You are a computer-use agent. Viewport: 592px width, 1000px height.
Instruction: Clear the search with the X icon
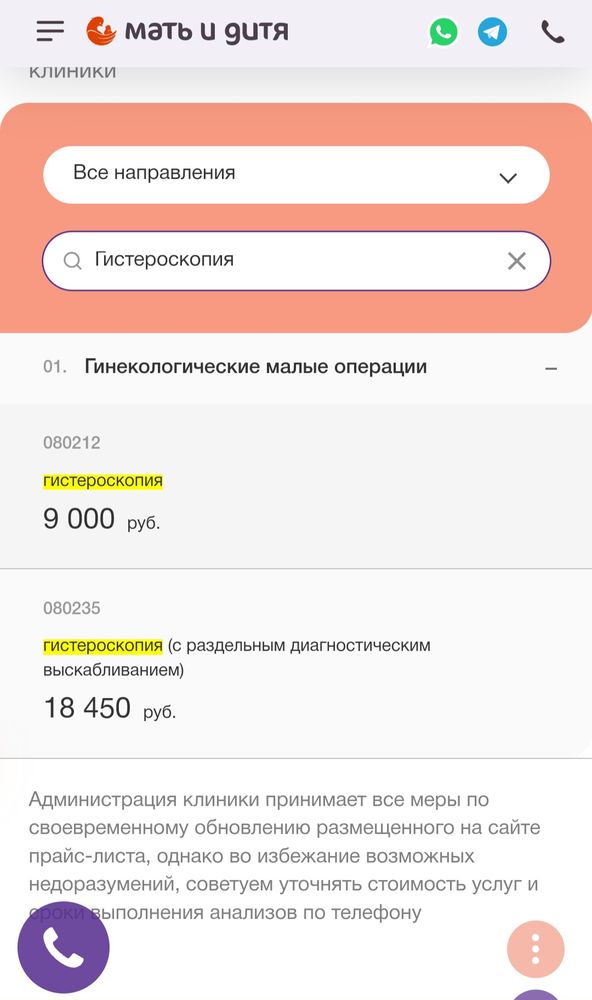516,260
